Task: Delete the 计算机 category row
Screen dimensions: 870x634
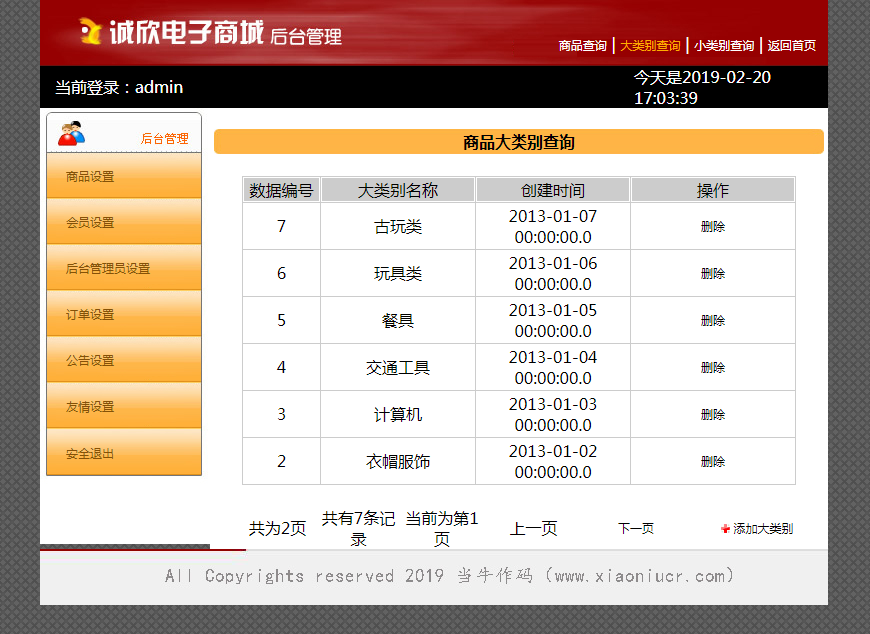Action: pos(713,414)
